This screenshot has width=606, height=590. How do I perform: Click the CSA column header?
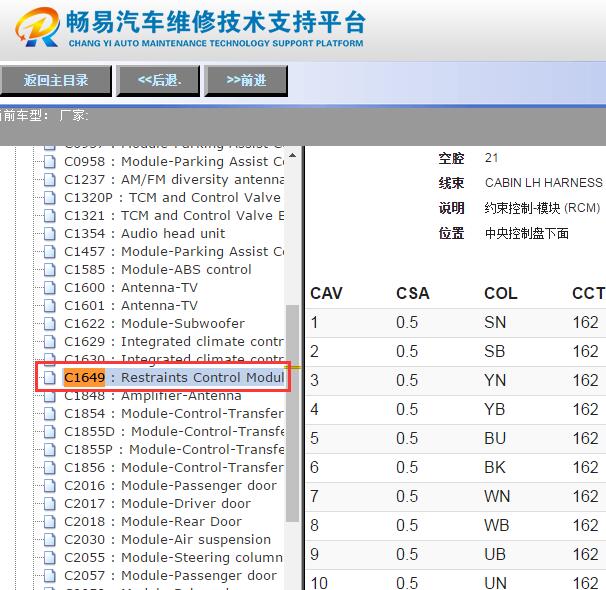click(413, 294)
